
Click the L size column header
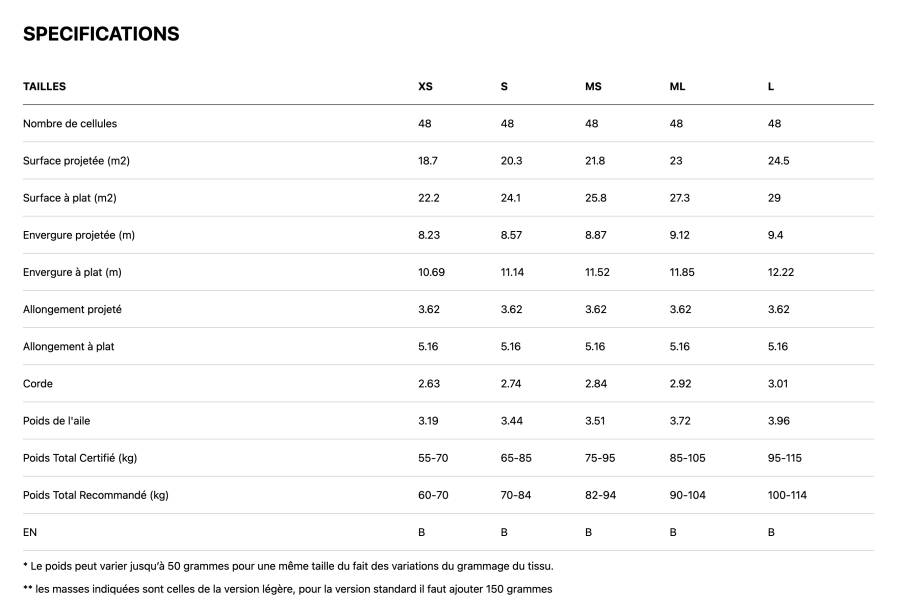[x=771, y=87]
